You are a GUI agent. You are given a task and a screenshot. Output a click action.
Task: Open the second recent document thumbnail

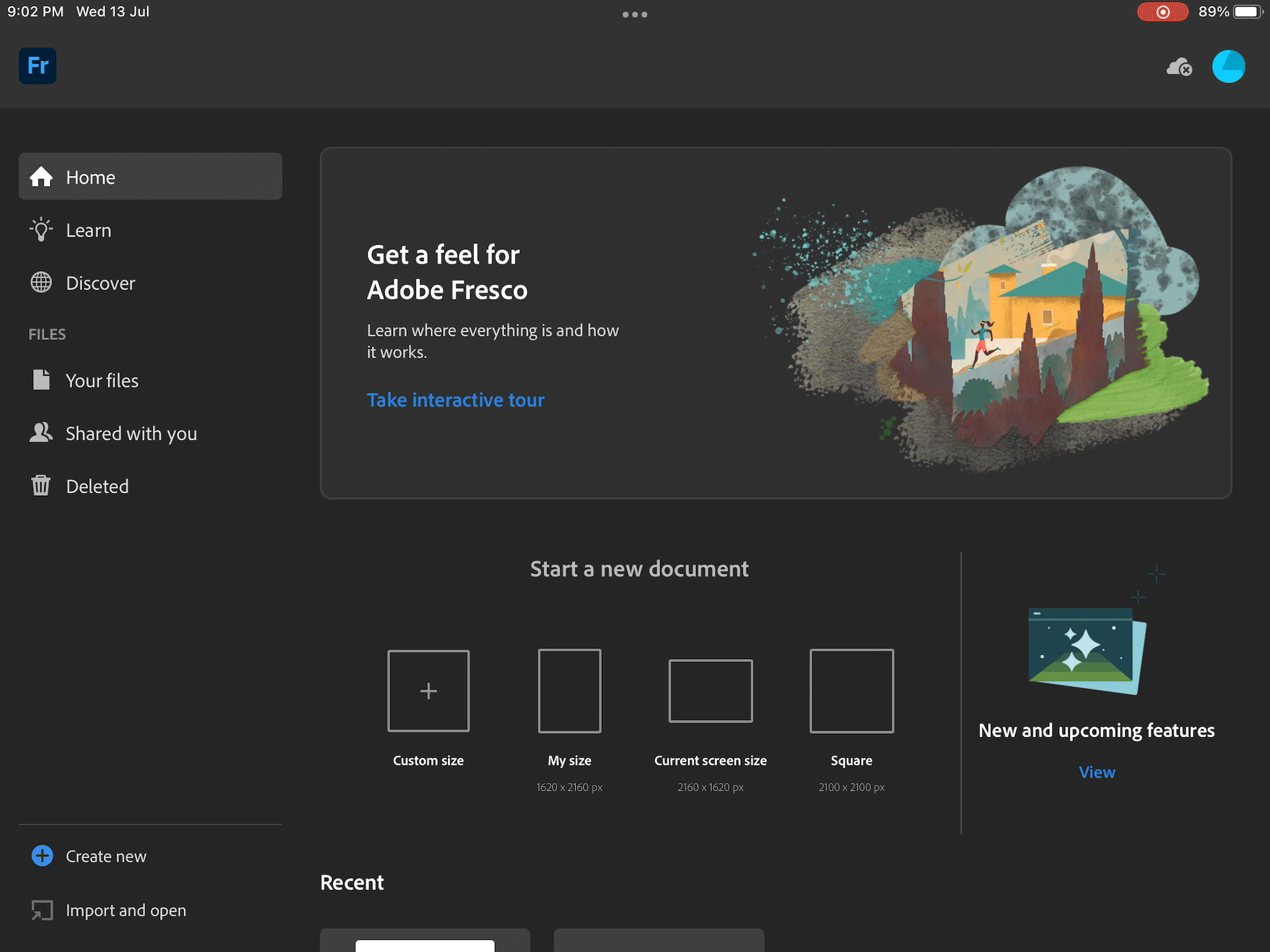pos(659,940)
